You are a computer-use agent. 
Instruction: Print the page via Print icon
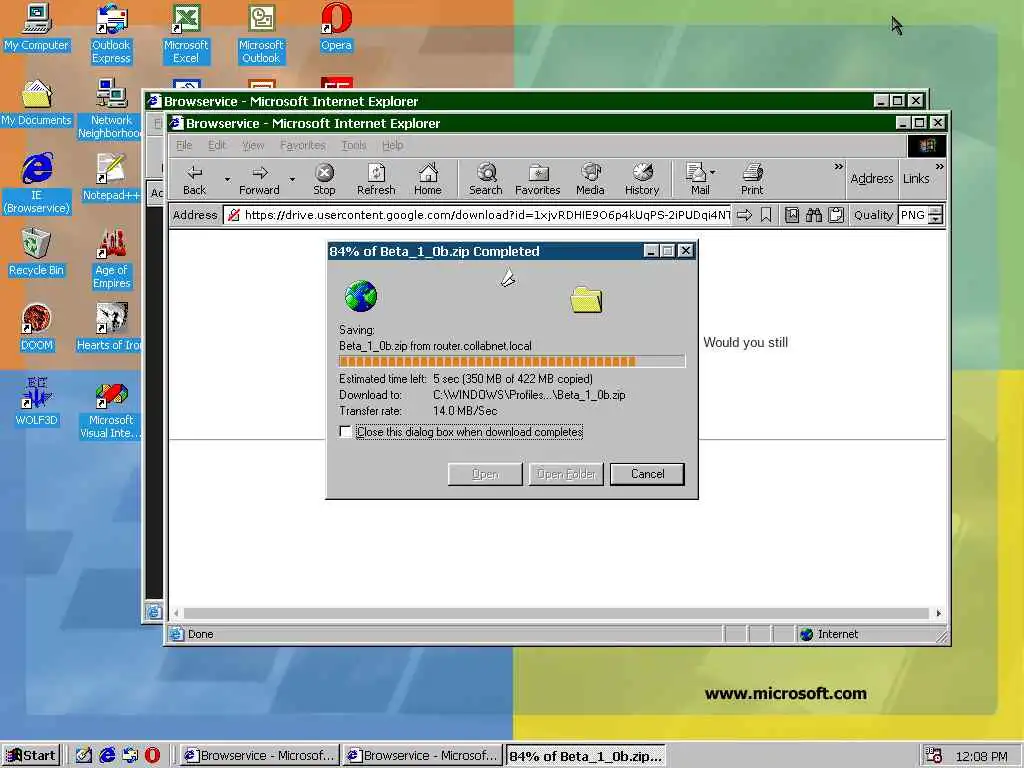point(752,180)
